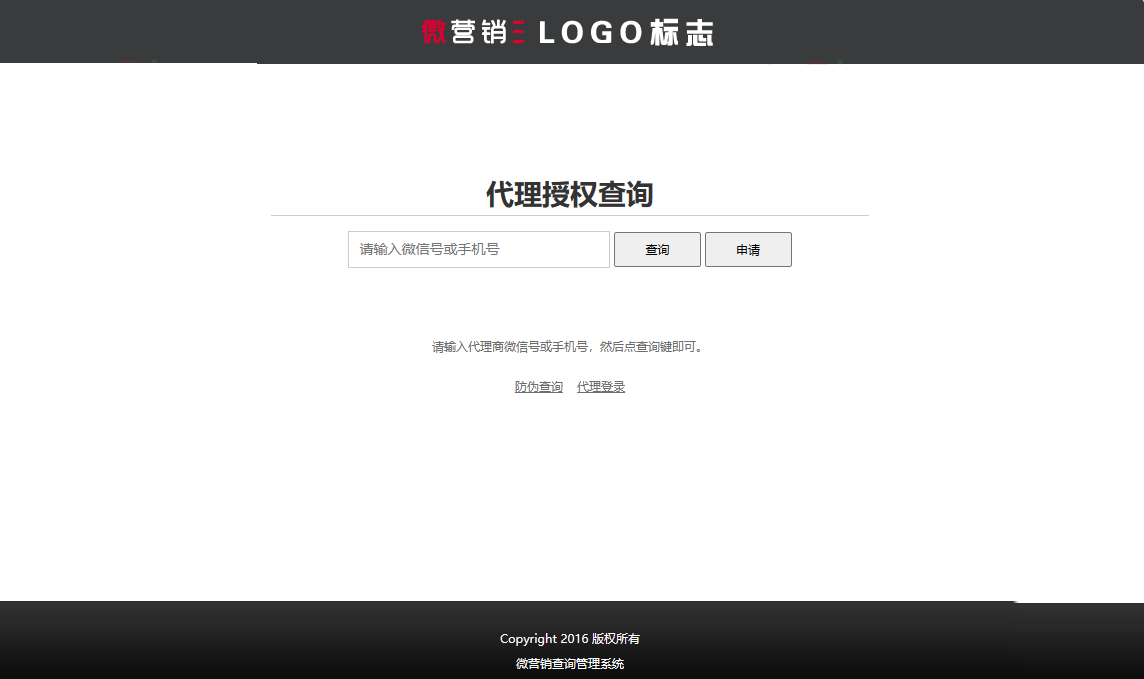
Task: Open the 代理登录 link
Action: coord(600,387)
